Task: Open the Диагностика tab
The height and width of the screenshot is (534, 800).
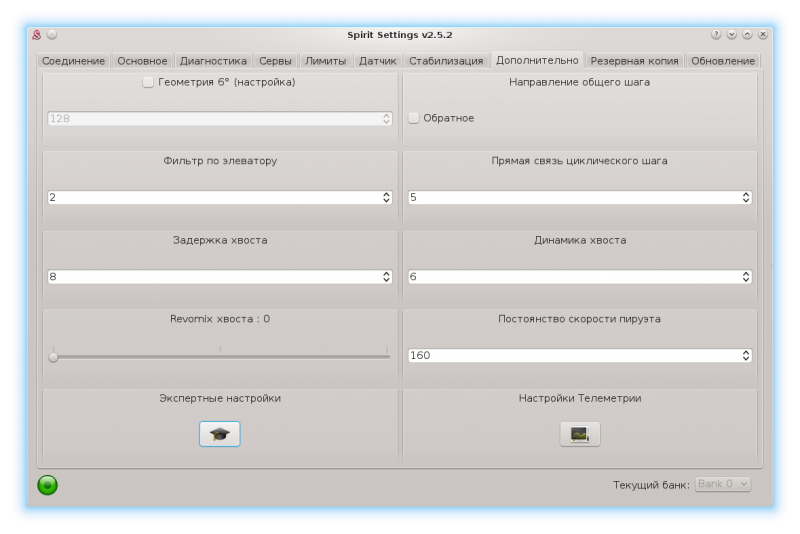Action: pyautogui.click(x=213, y=61)
